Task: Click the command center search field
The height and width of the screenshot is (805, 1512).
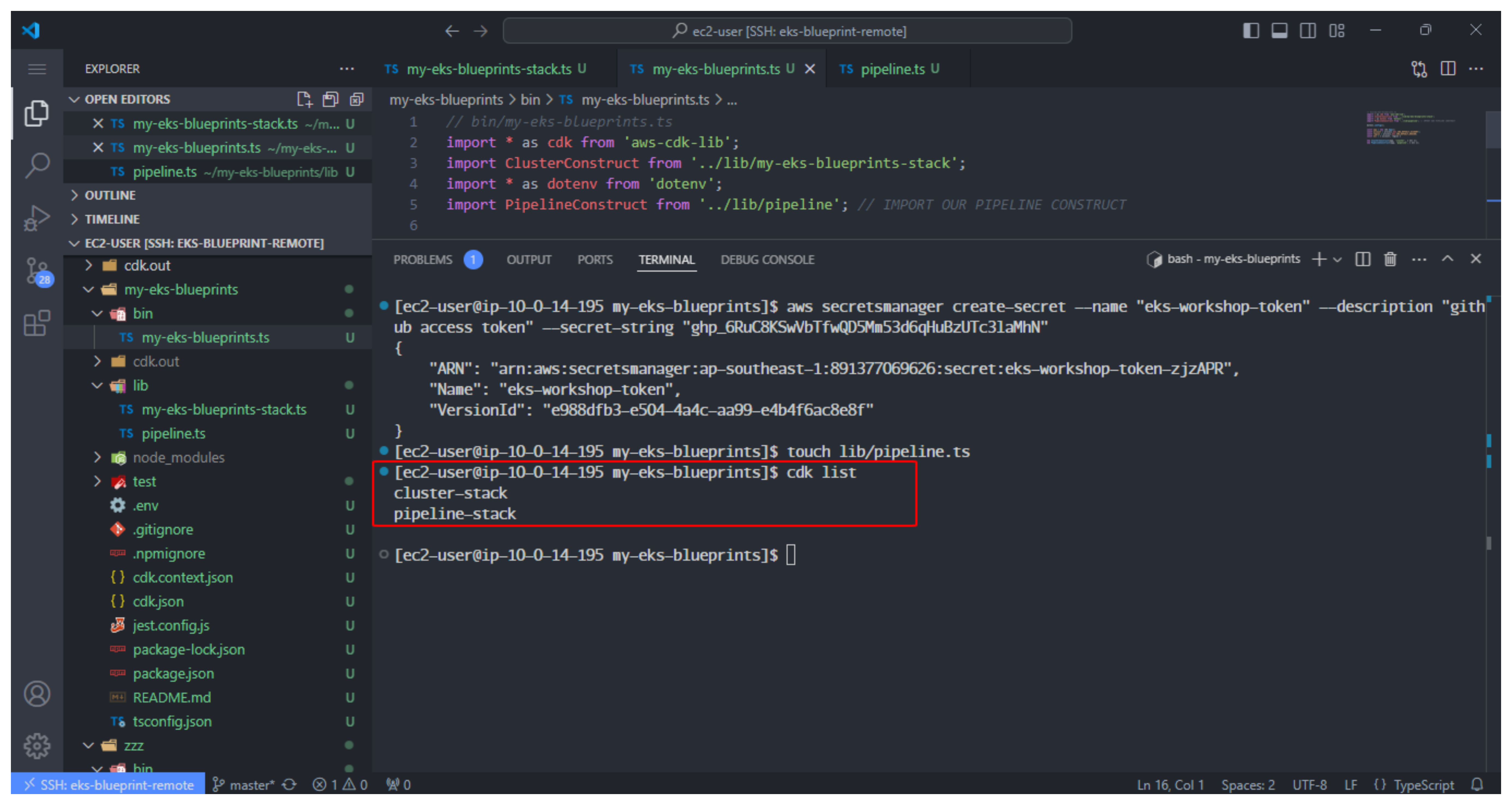Action: [787, 31]
